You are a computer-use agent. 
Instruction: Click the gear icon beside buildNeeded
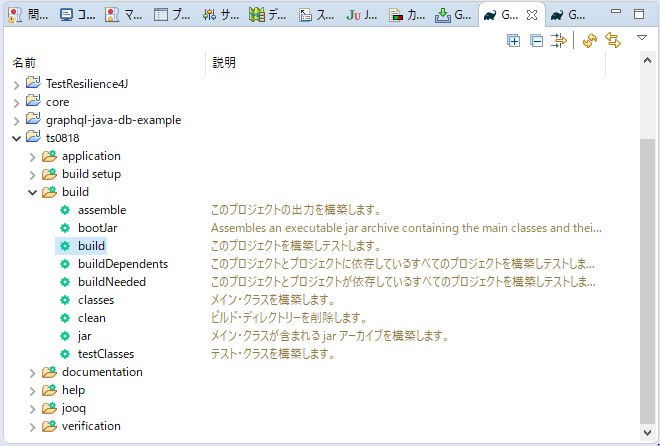point(65,282)
